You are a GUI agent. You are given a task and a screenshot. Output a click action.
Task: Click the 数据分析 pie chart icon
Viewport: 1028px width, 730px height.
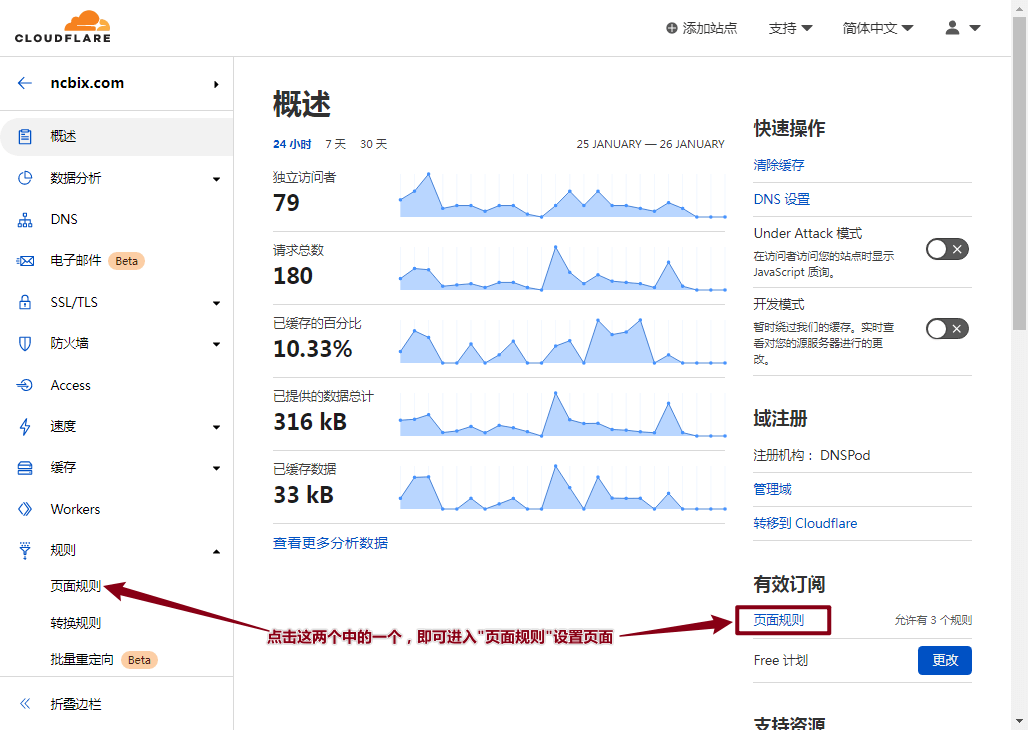pyautogui.click(x=25, y=178)
